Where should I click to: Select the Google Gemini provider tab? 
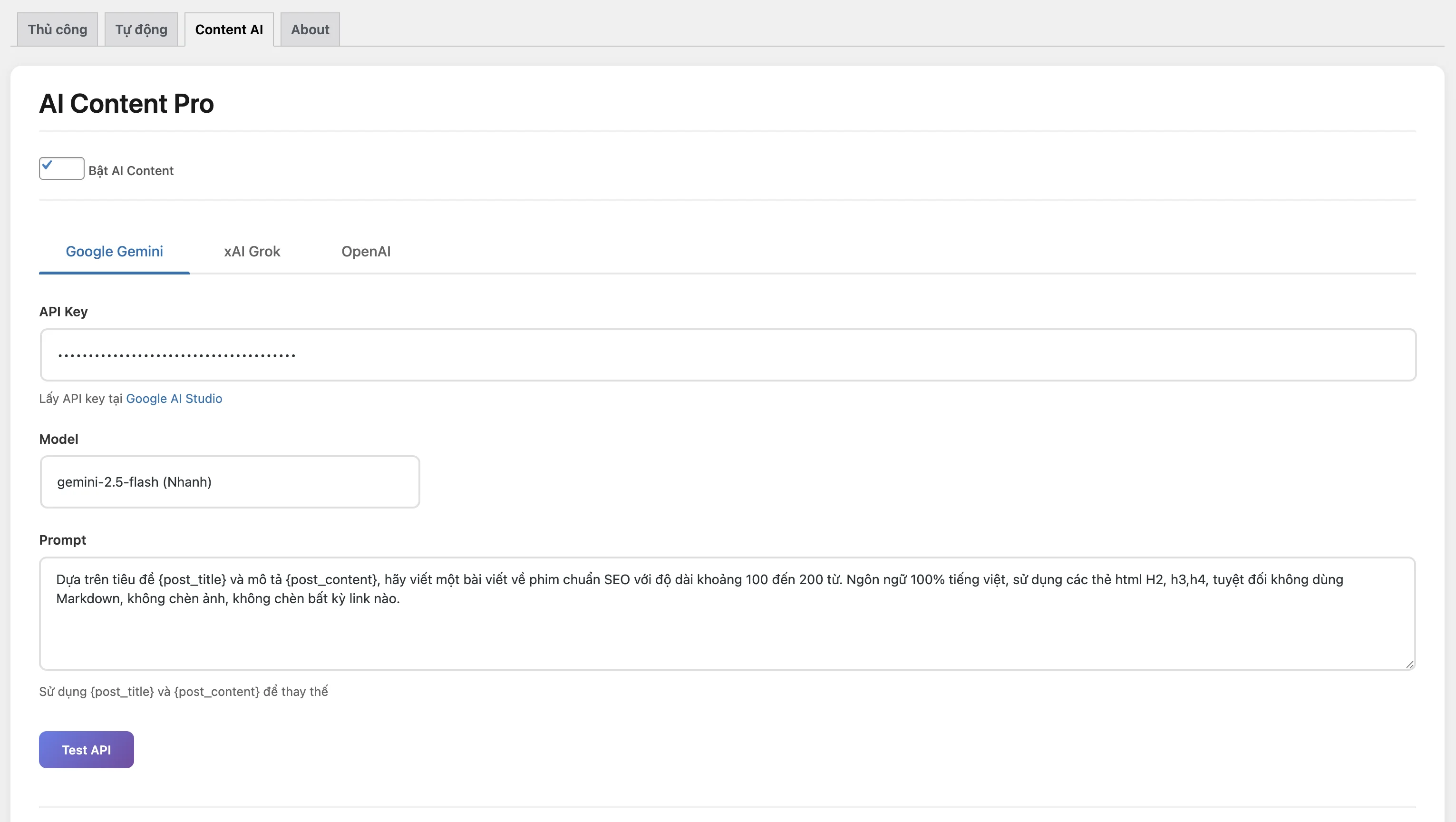click(x=114, y=252)
